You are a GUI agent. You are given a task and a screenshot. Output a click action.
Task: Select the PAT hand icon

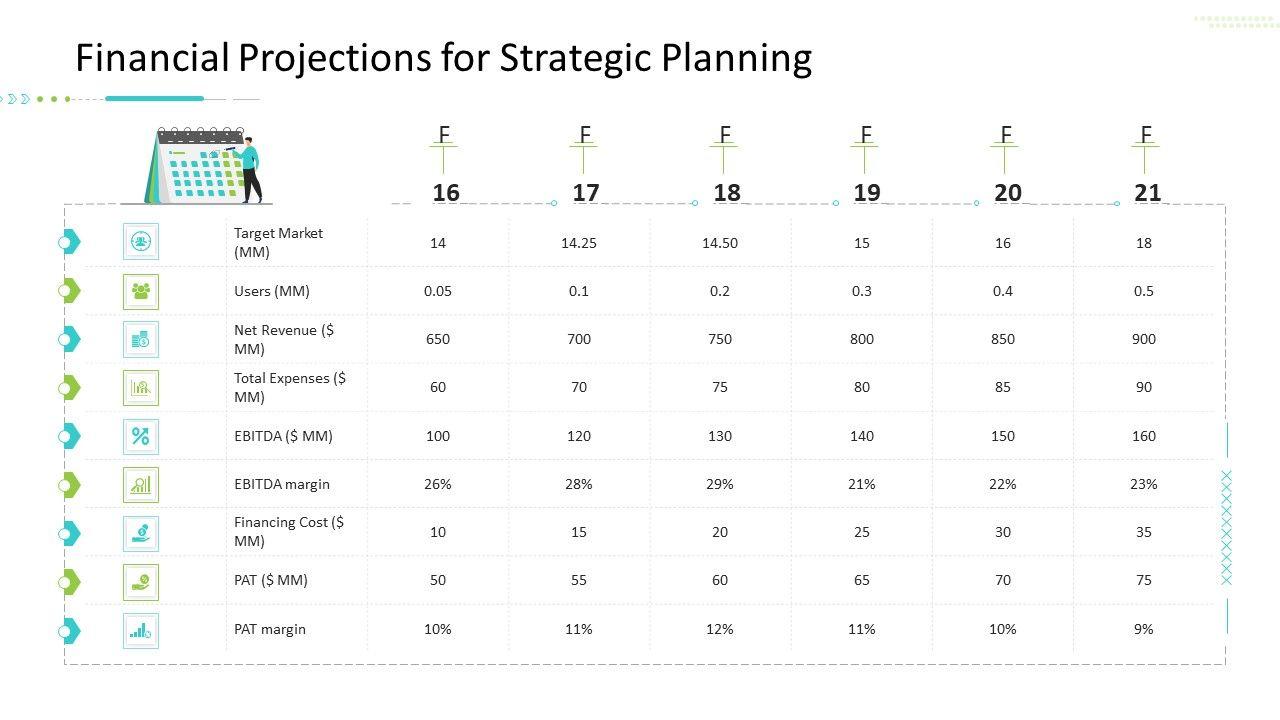coord(141,581)
